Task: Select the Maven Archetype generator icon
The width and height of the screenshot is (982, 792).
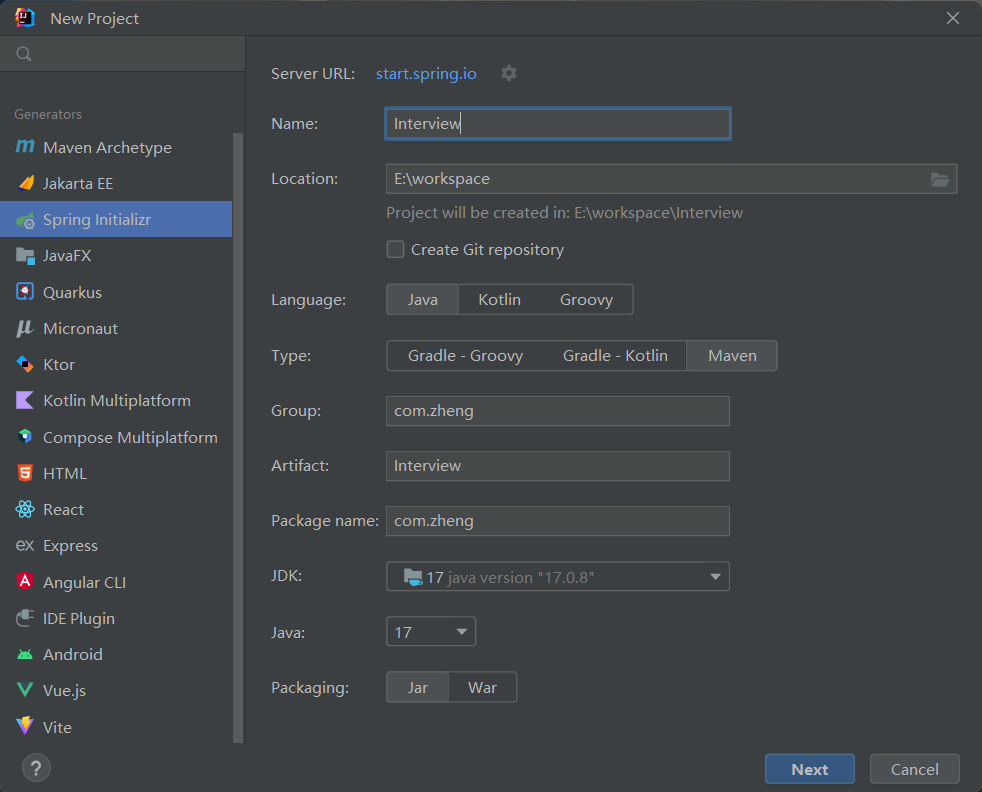Action: [25, 147]
